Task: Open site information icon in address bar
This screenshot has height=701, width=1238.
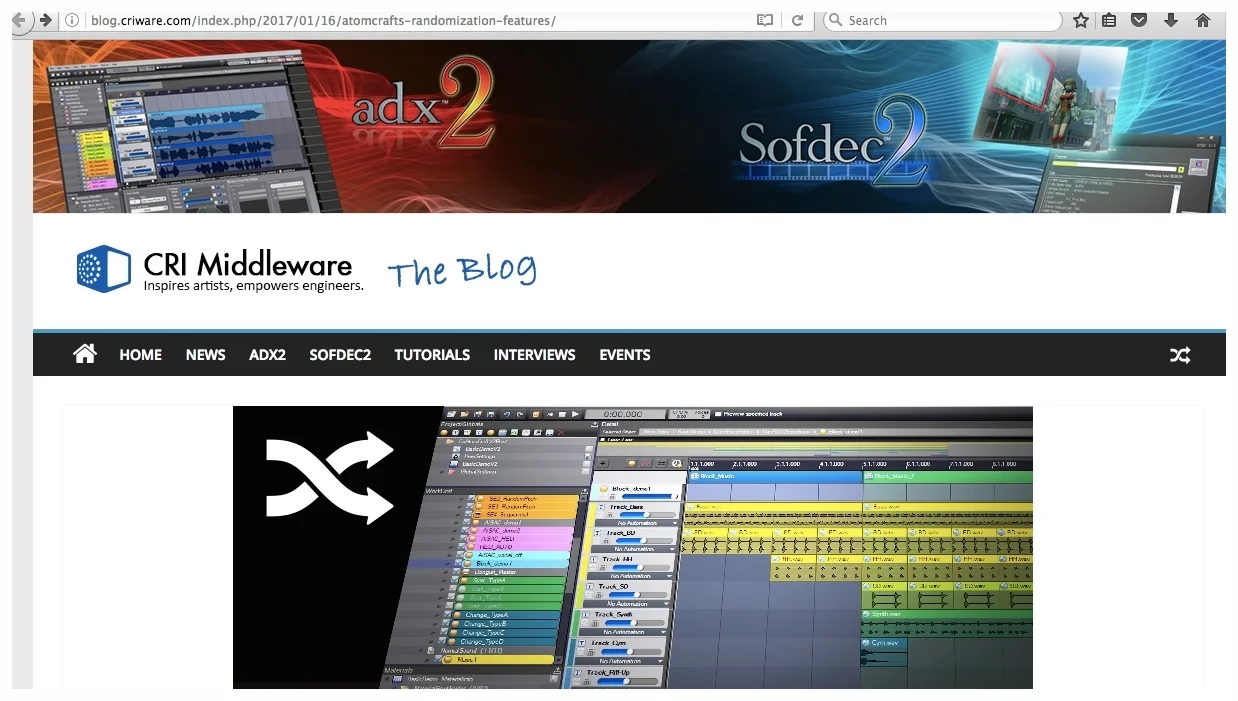Action: coord(72,20)
